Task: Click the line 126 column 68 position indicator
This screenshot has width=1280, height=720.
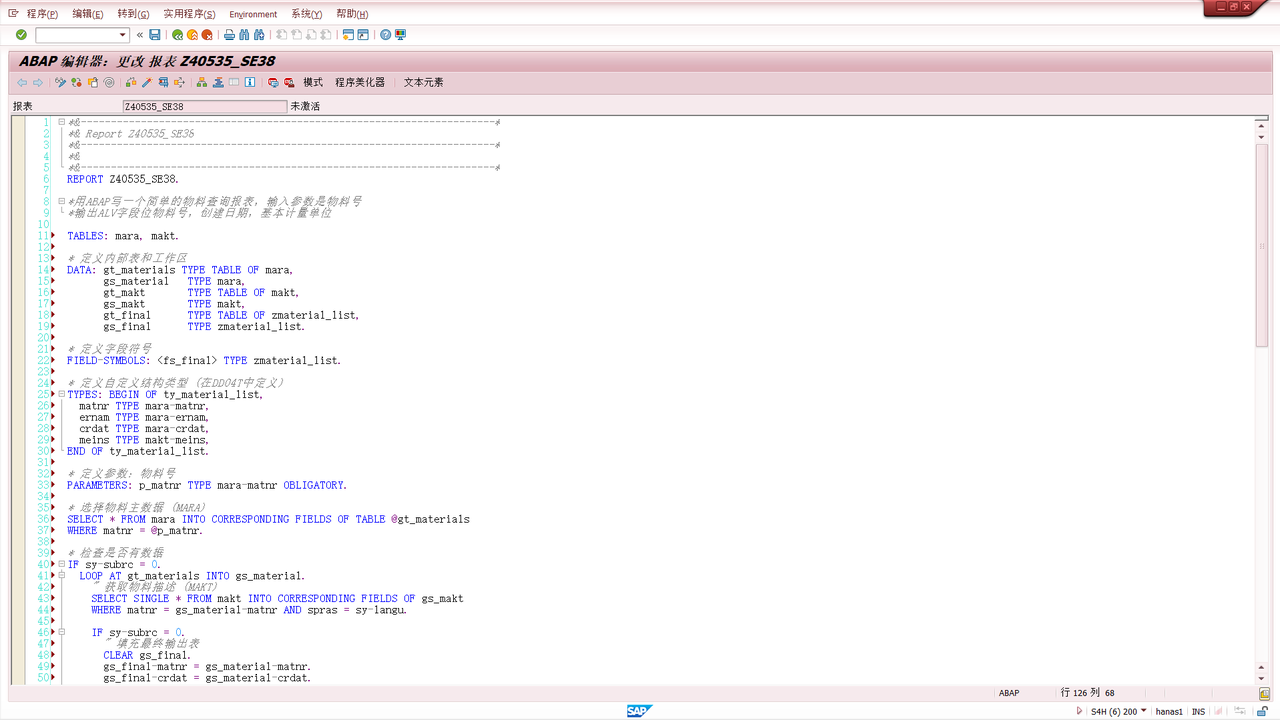Action: pyautogui.click(x=1088, y=693)
